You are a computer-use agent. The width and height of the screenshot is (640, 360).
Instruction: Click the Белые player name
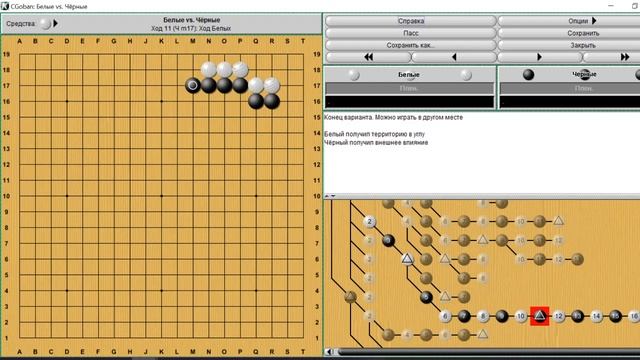(409, 75)
